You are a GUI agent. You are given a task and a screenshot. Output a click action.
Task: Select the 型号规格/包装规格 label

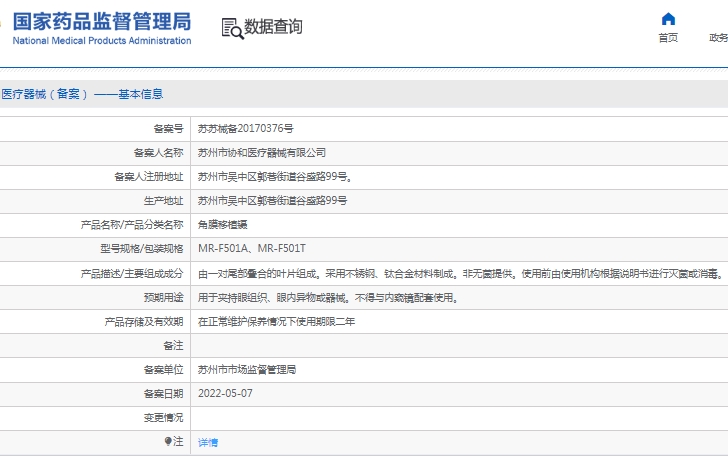click(x=142, y=249)
